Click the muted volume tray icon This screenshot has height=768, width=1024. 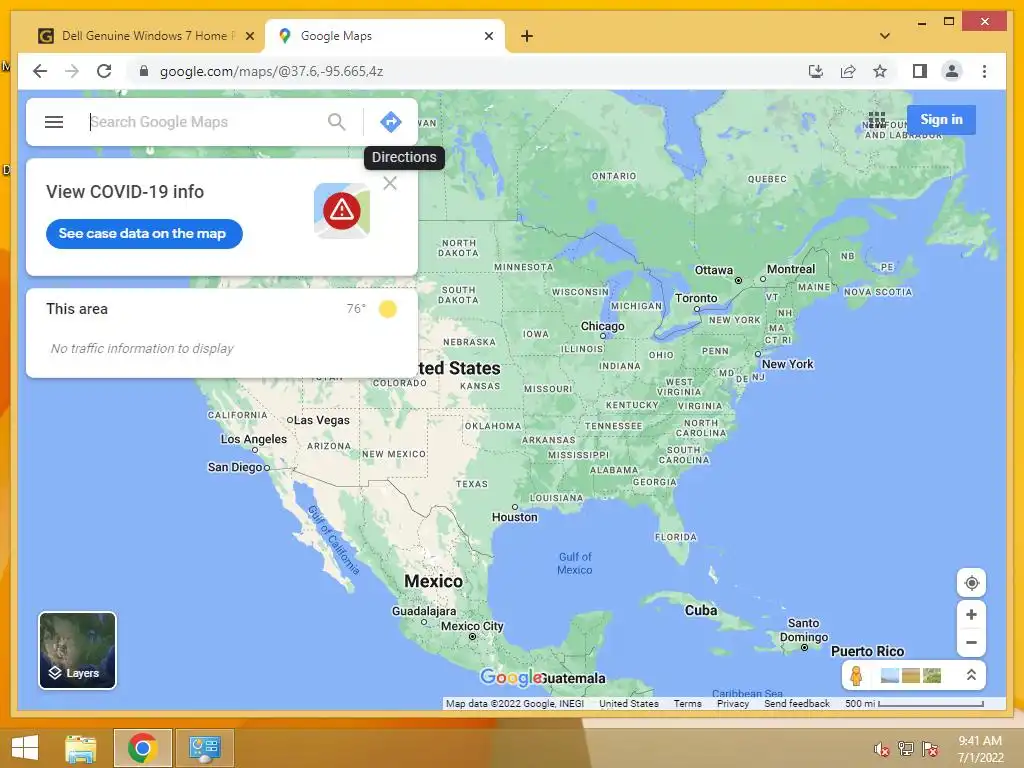click(x=882, y=749)
